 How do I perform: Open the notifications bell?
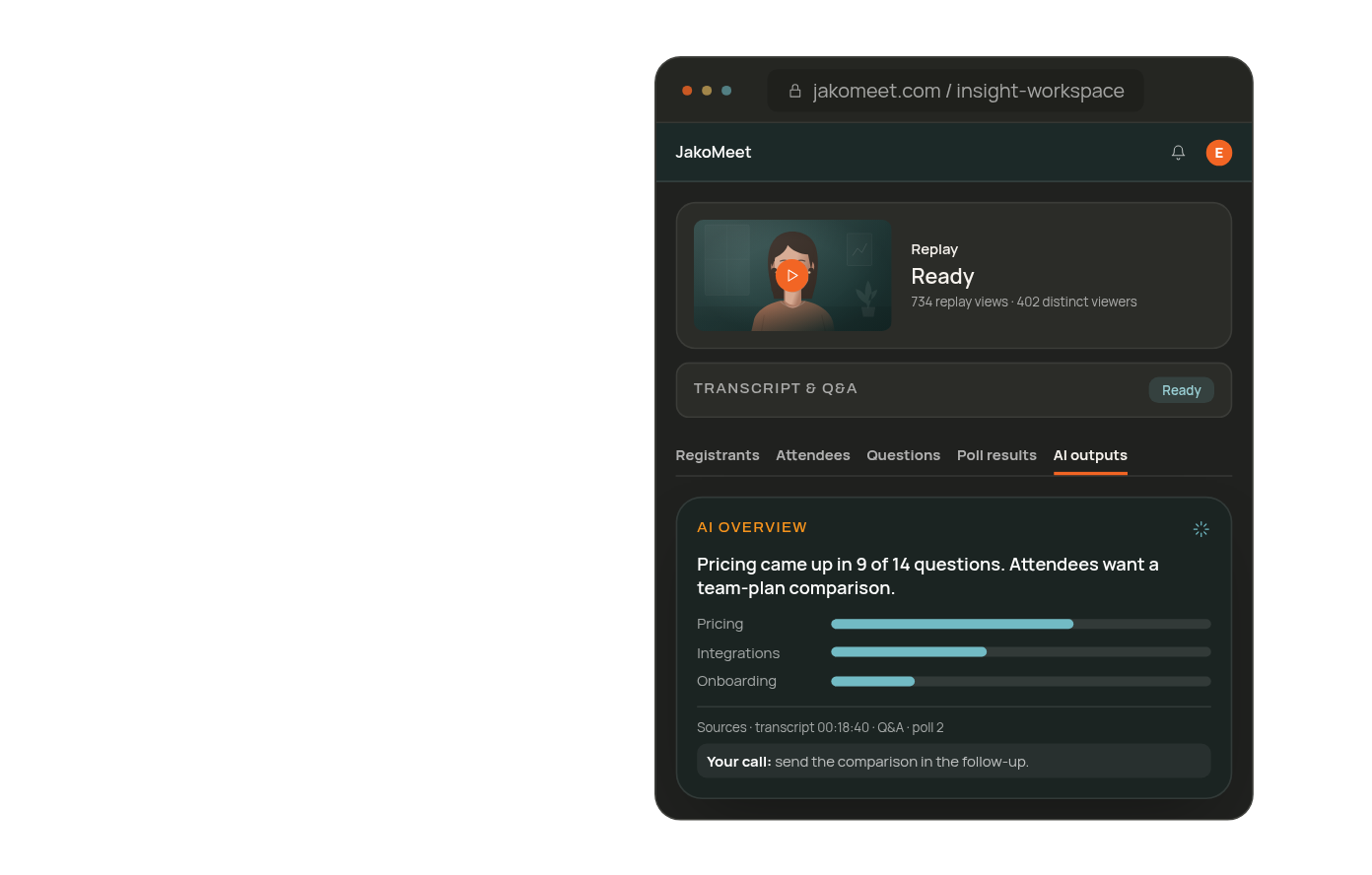[x=1178, y=153]
